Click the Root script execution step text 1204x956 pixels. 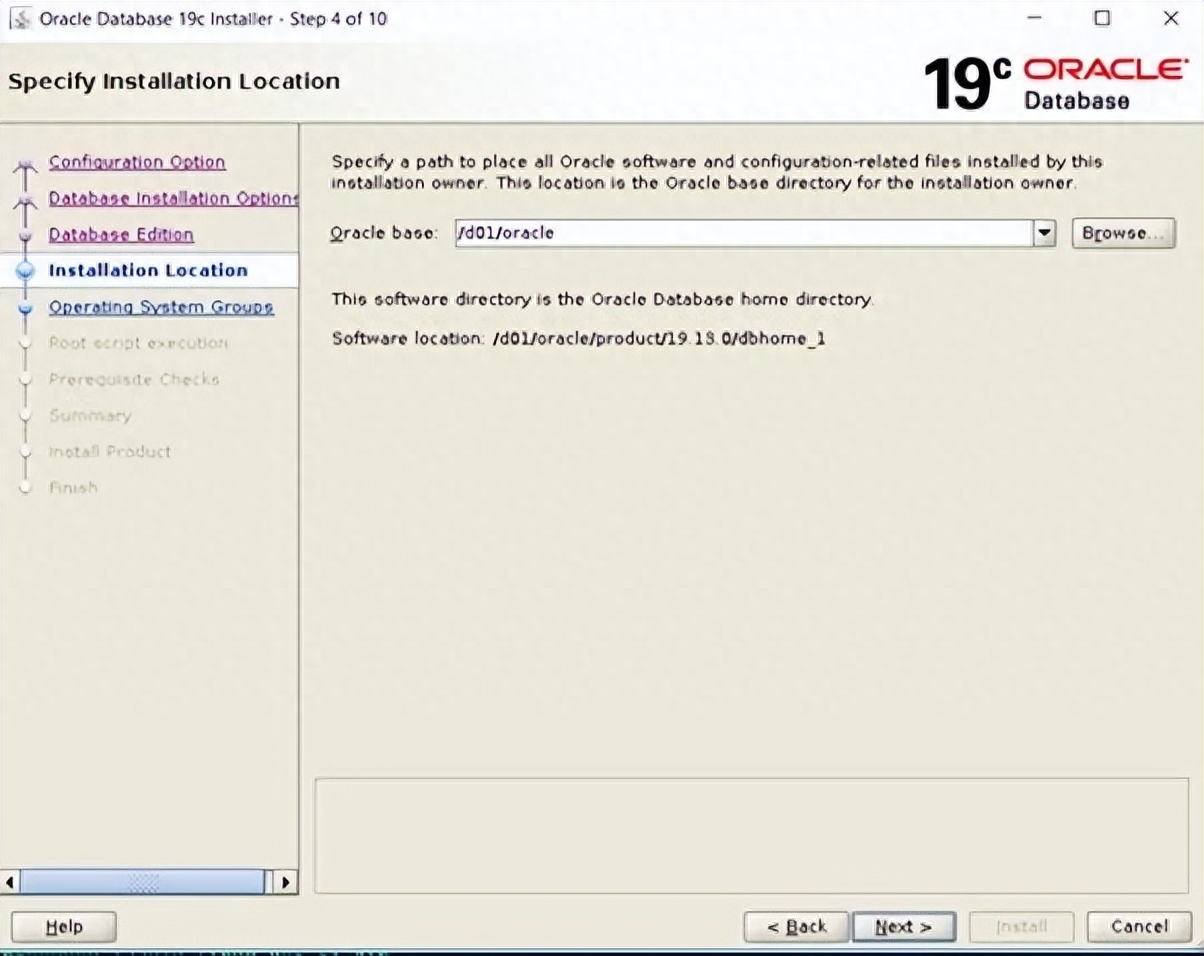pyautogui.click(x=138, y=343)
